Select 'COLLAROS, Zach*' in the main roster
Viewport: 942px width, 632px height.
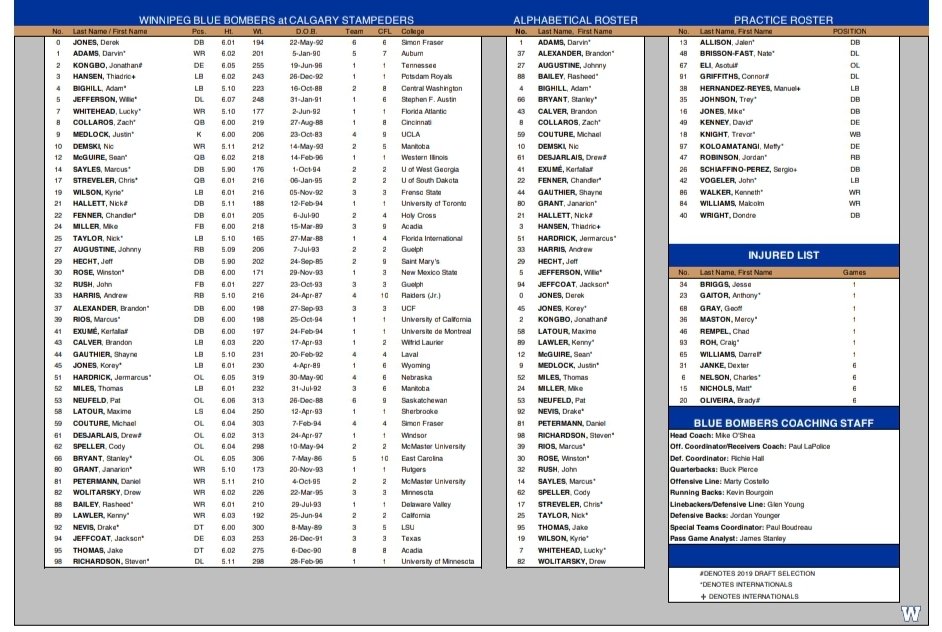[104, 123]
